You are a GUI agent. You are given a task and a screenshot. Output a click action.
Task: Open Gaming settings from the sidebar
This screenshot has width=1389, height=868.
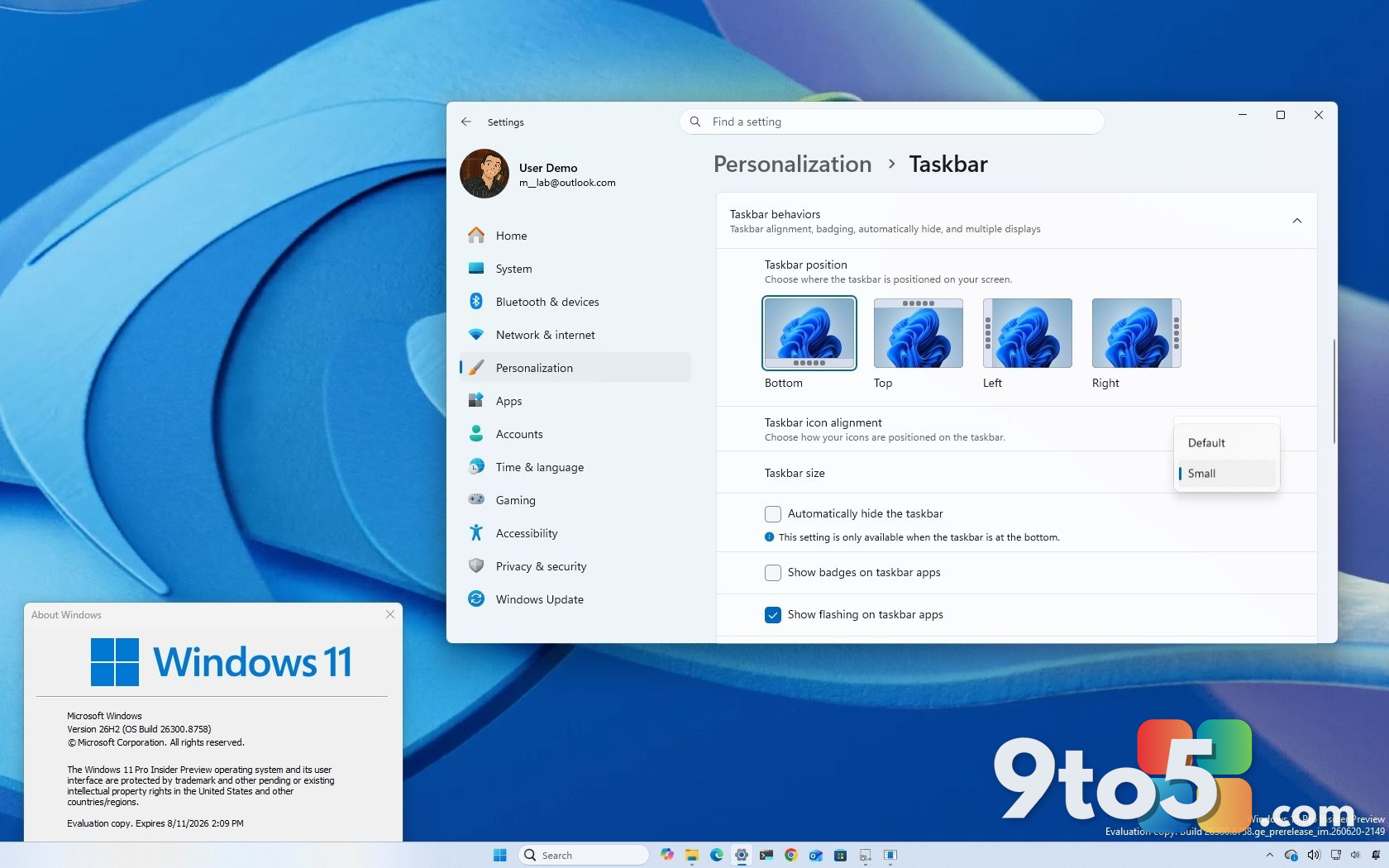point(575,500)
